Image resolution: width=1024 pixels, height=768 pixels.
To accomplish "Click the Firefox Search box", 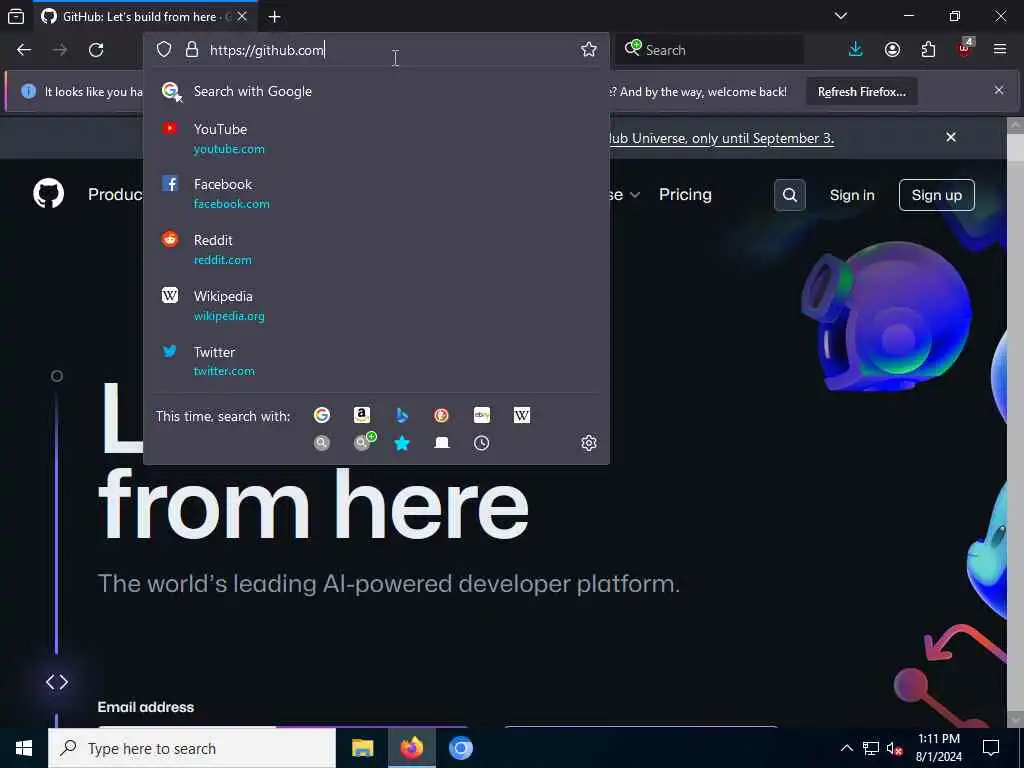I will point(709,50).
